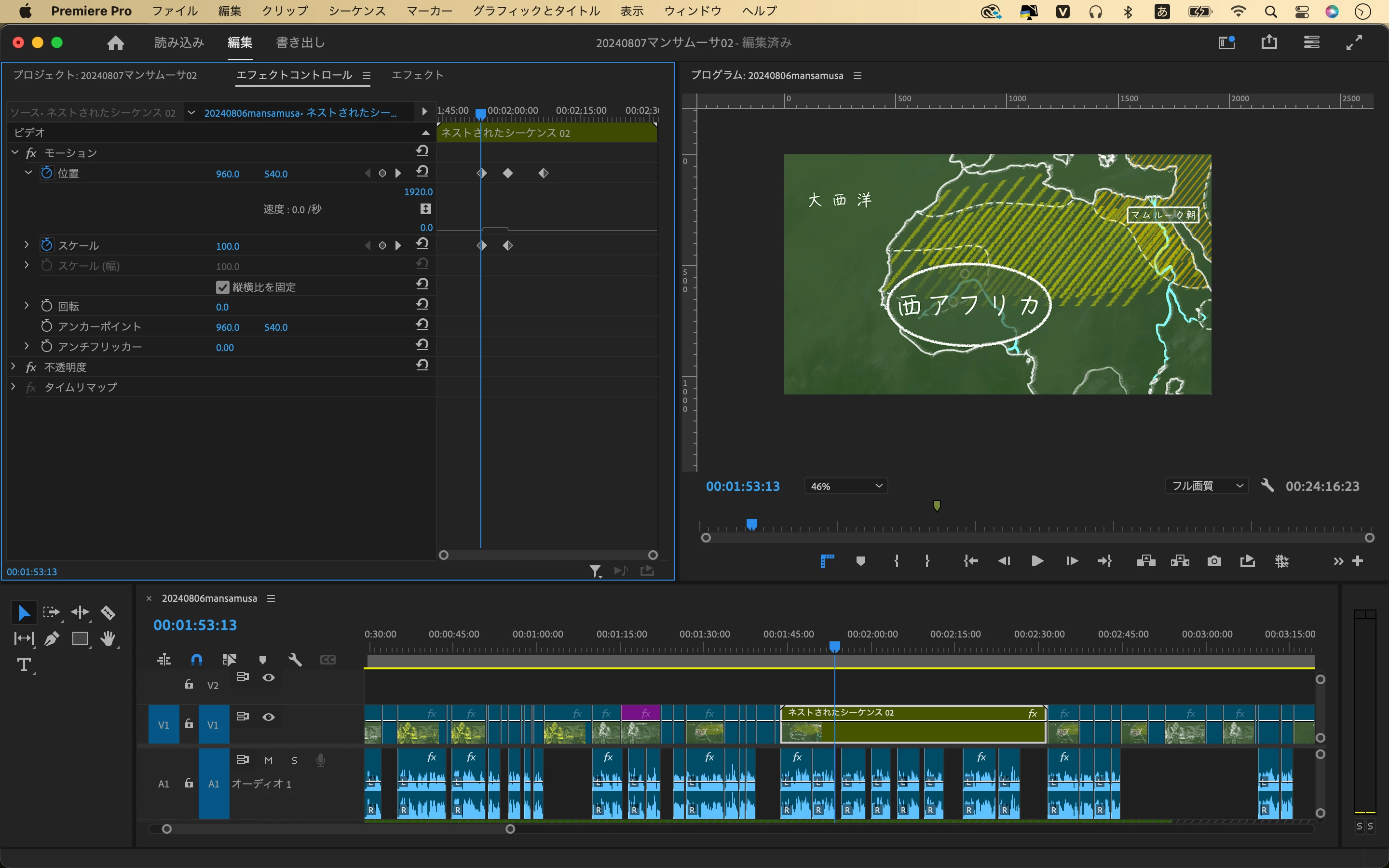Image resolution: width=1389 pixels, height=868 pixels.
Task: Expand the 不透明度 effect section
Action: [x=14, y=366]
